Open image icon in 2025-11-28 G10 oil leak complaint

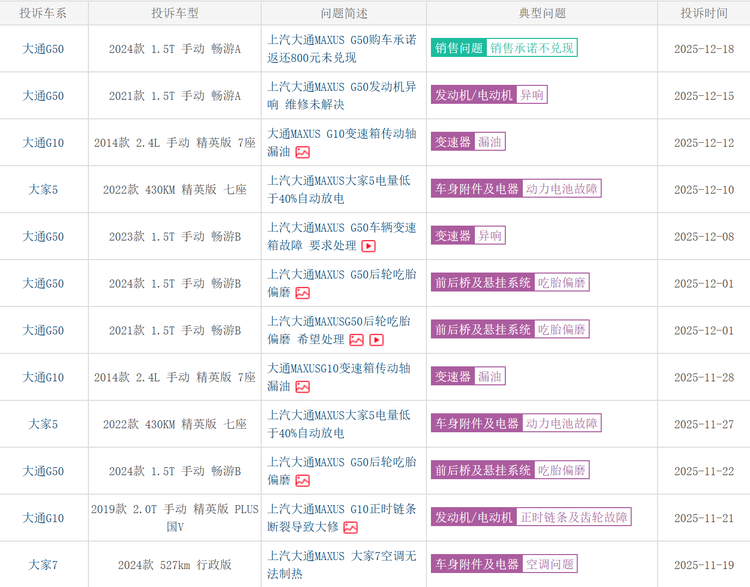(302, 387)
